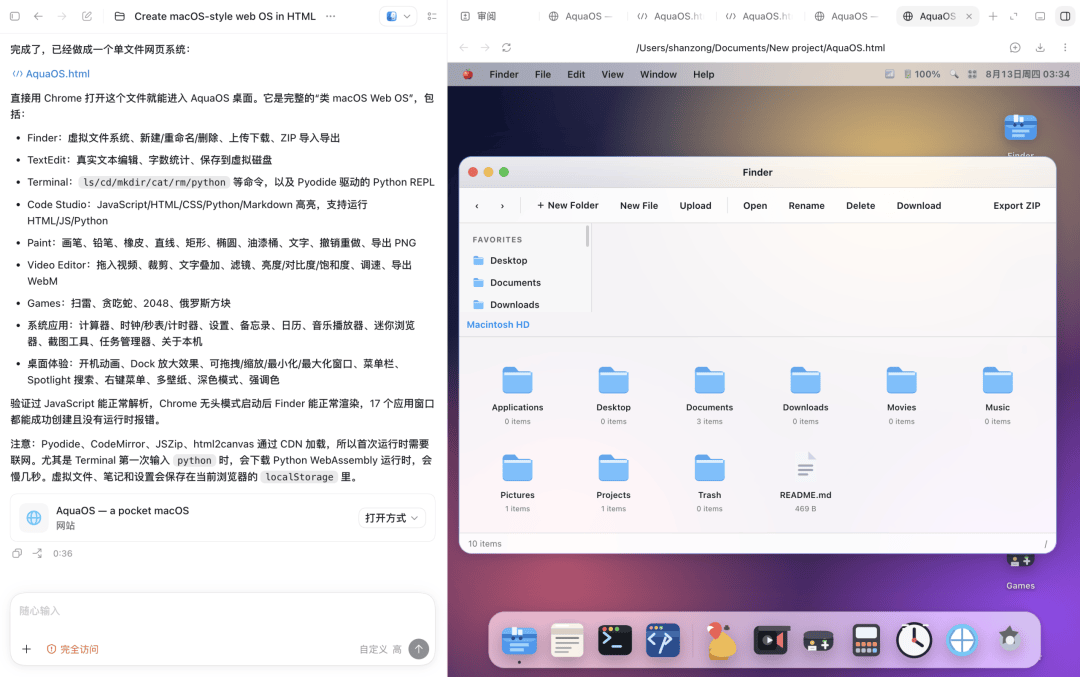Open Spotlight search in the AquaOS menu bar
The width and height of the screenshot is (1080, 677).
(954, 74)
